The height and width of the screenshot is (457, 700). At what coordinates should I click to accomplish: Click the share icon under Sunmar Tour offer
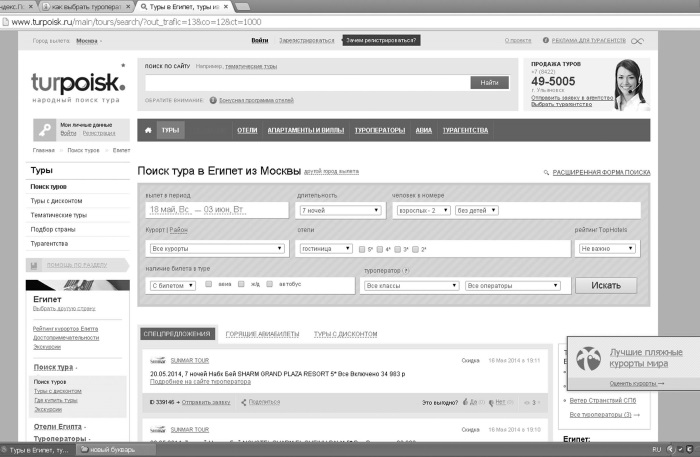click(x=241, y=402)
